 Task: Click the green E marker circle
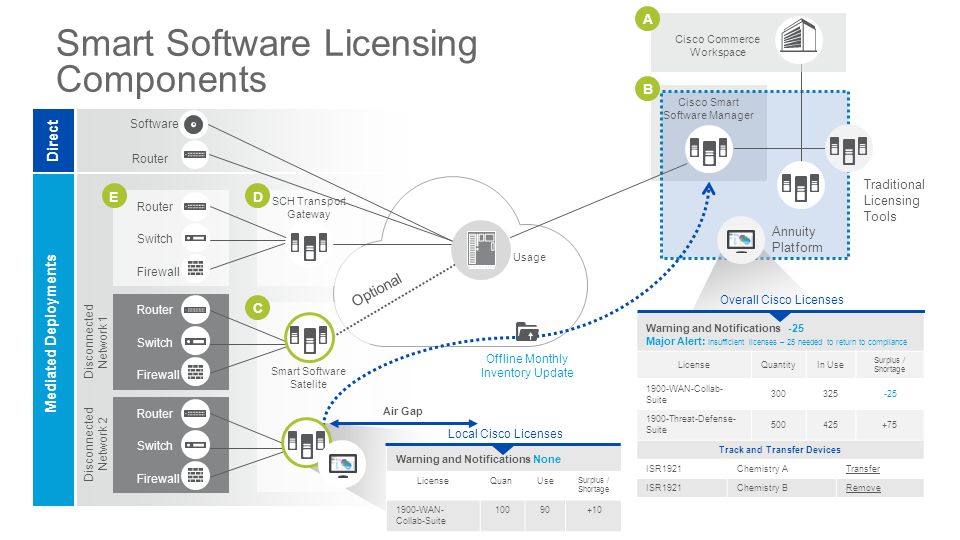pyautogui.click(x=114, y=196)
